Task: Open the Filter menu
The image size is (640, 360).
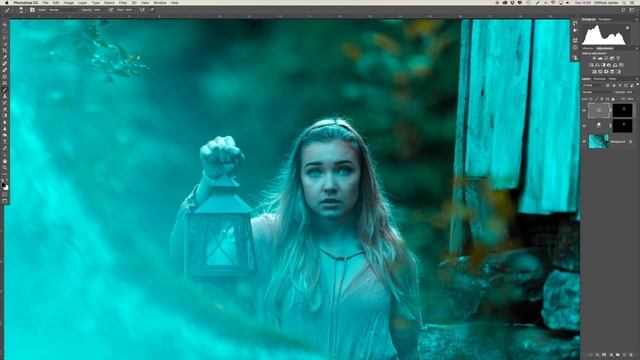Action: point(123,2)
